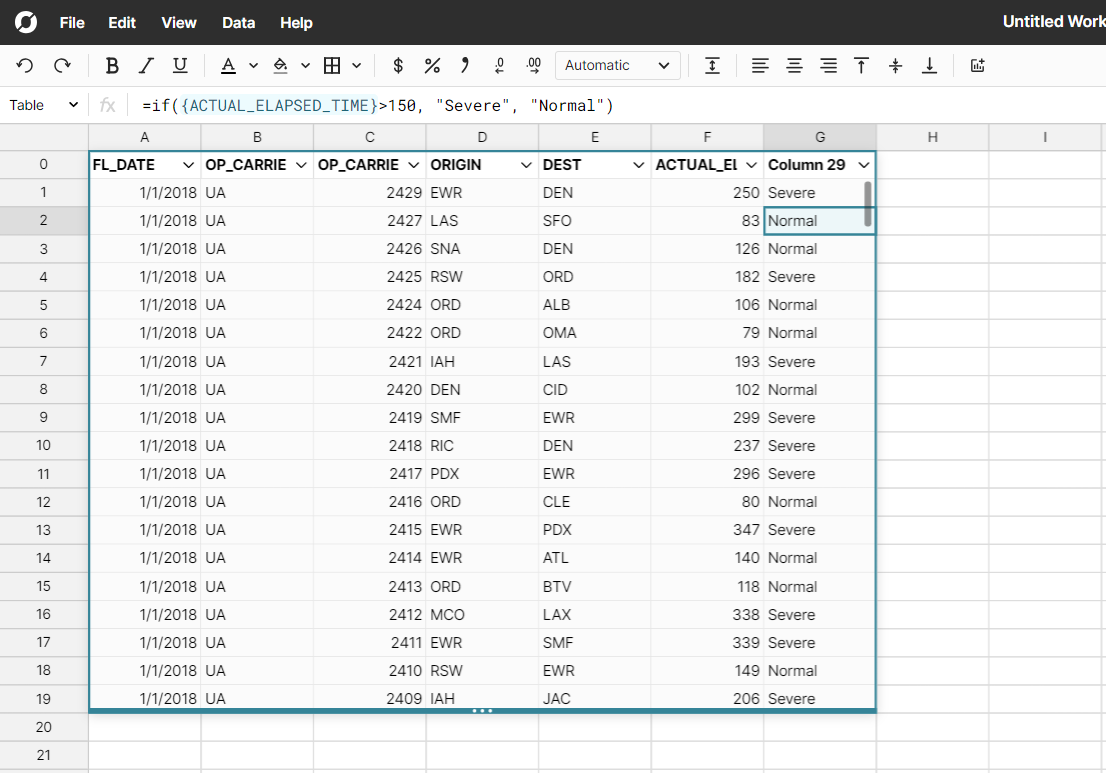The height and width of the screenshot is (773, 1106).
Task: Apply currency dollar format
Action: (398, 66)
